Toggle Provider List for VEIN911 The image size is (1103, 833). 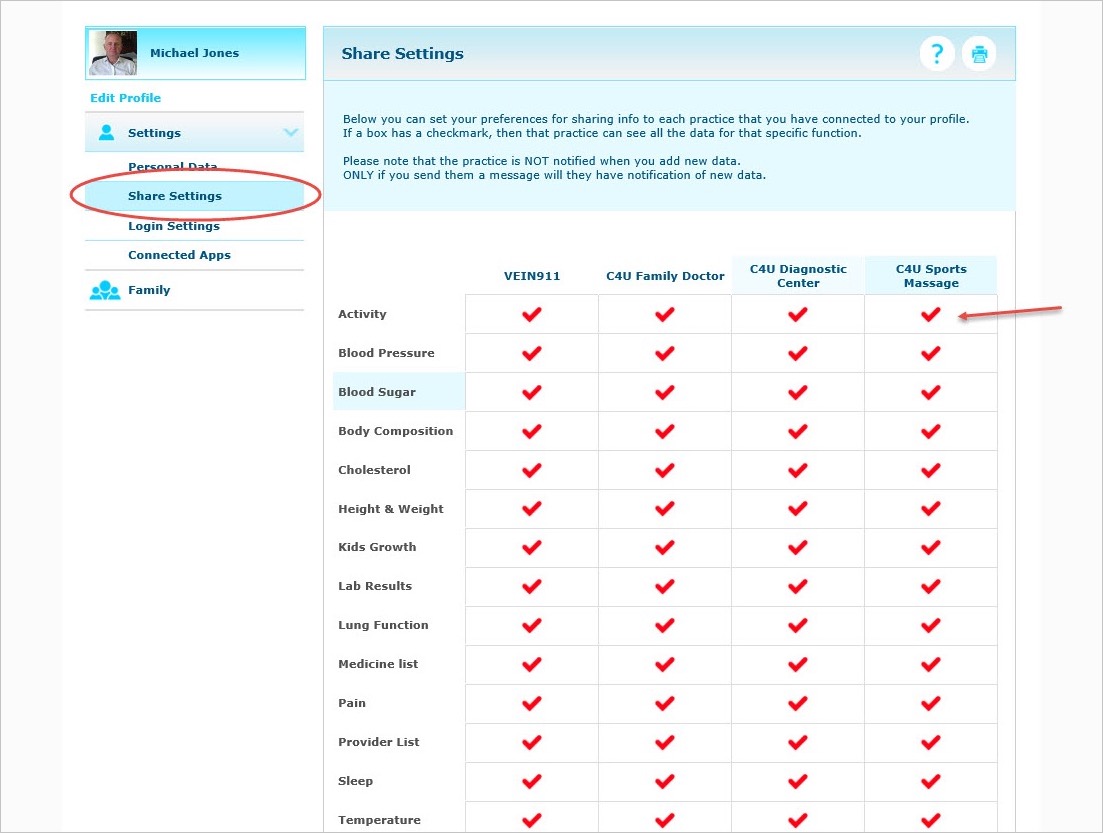[x=532, y=742]
